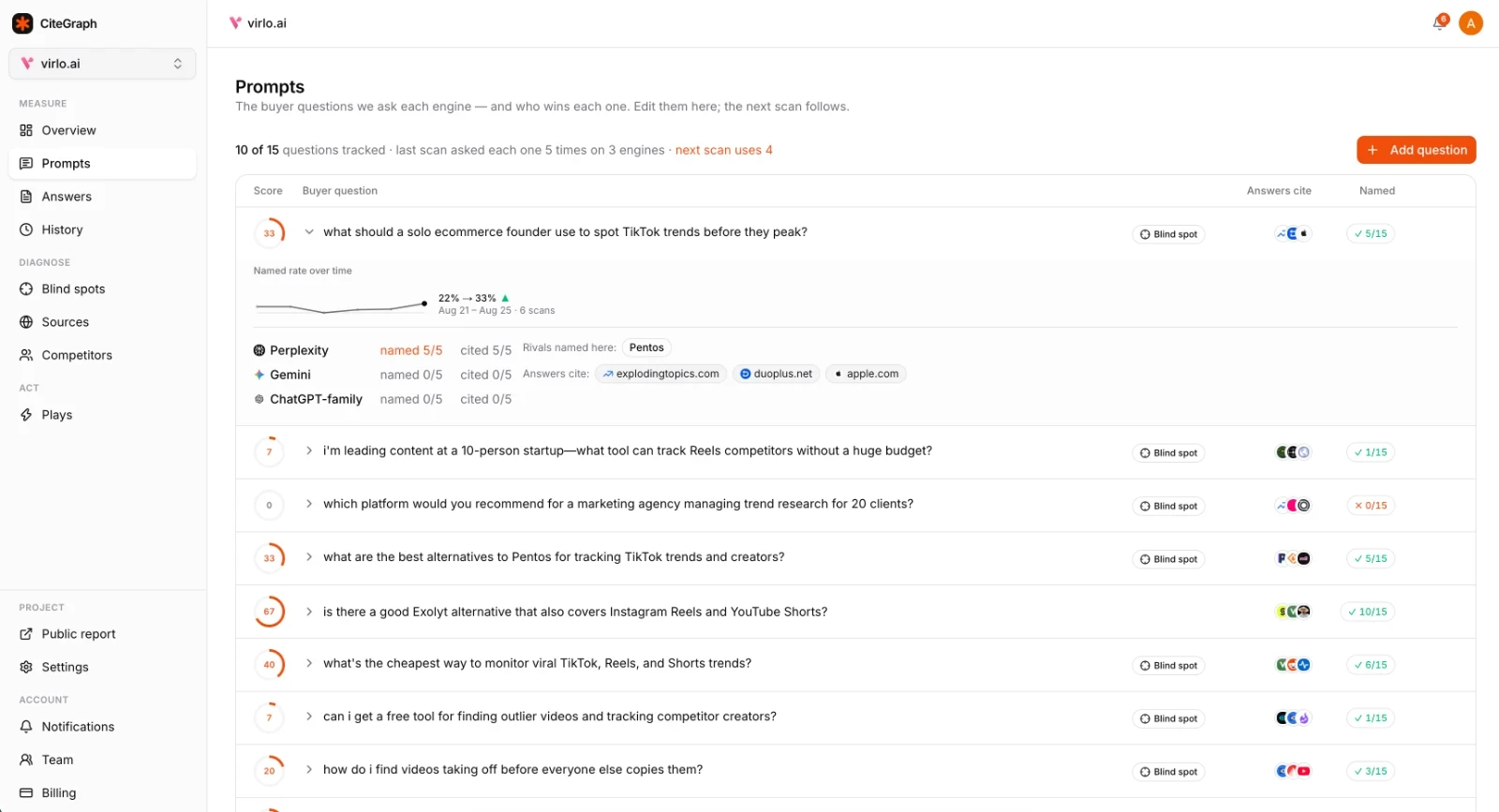The width and height of the screenshot is (1499, 812).
Task: Click the 3/15 named badge
Action: (x=1371, y=772)
